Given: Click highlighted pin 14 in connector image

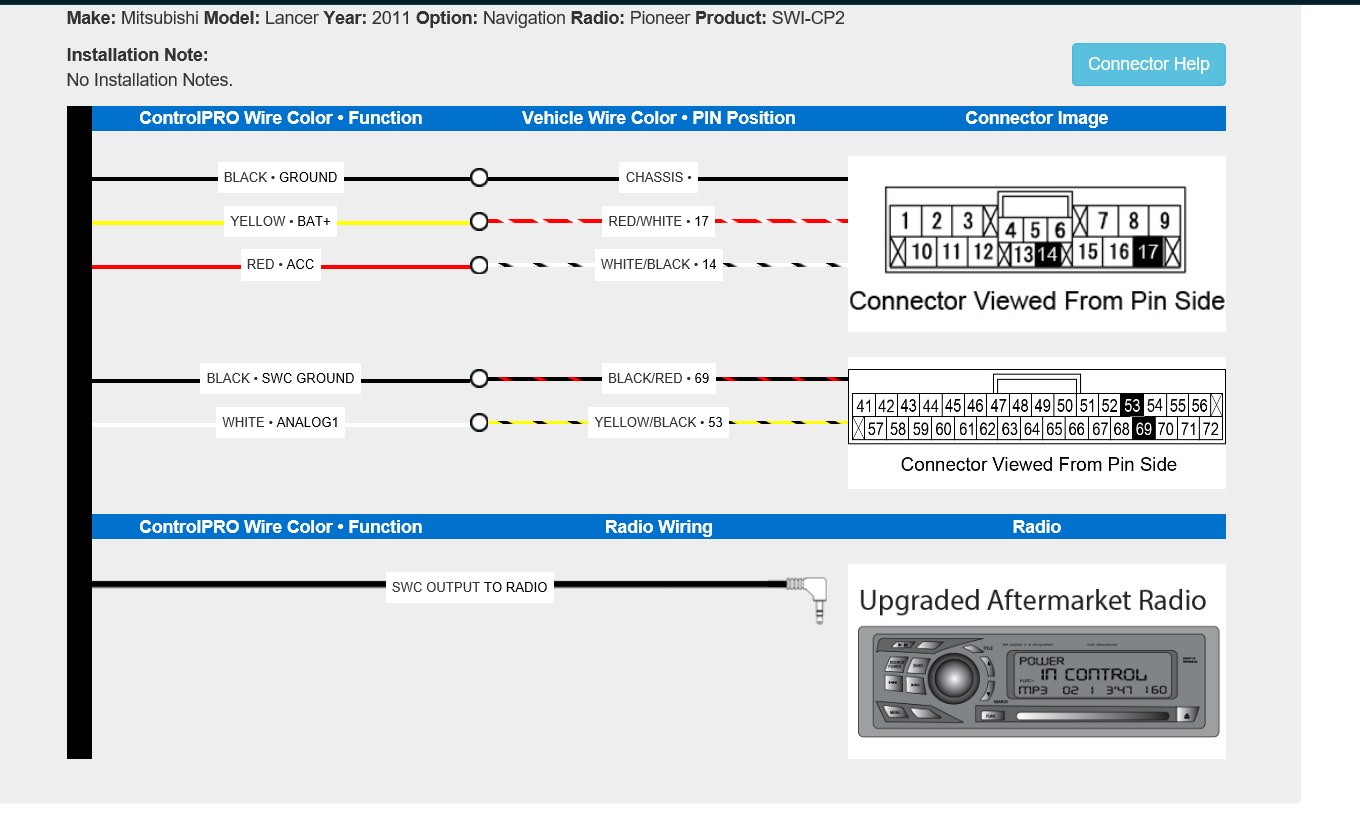Looking at the screenshot, I should coord(1047,254).
